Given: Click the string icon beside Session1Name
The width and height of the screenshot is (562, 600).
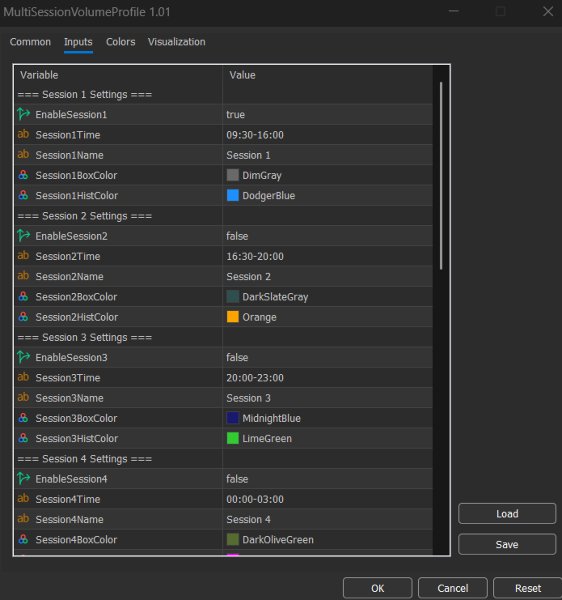Looking at the screenshot, I should pos(23,155).
